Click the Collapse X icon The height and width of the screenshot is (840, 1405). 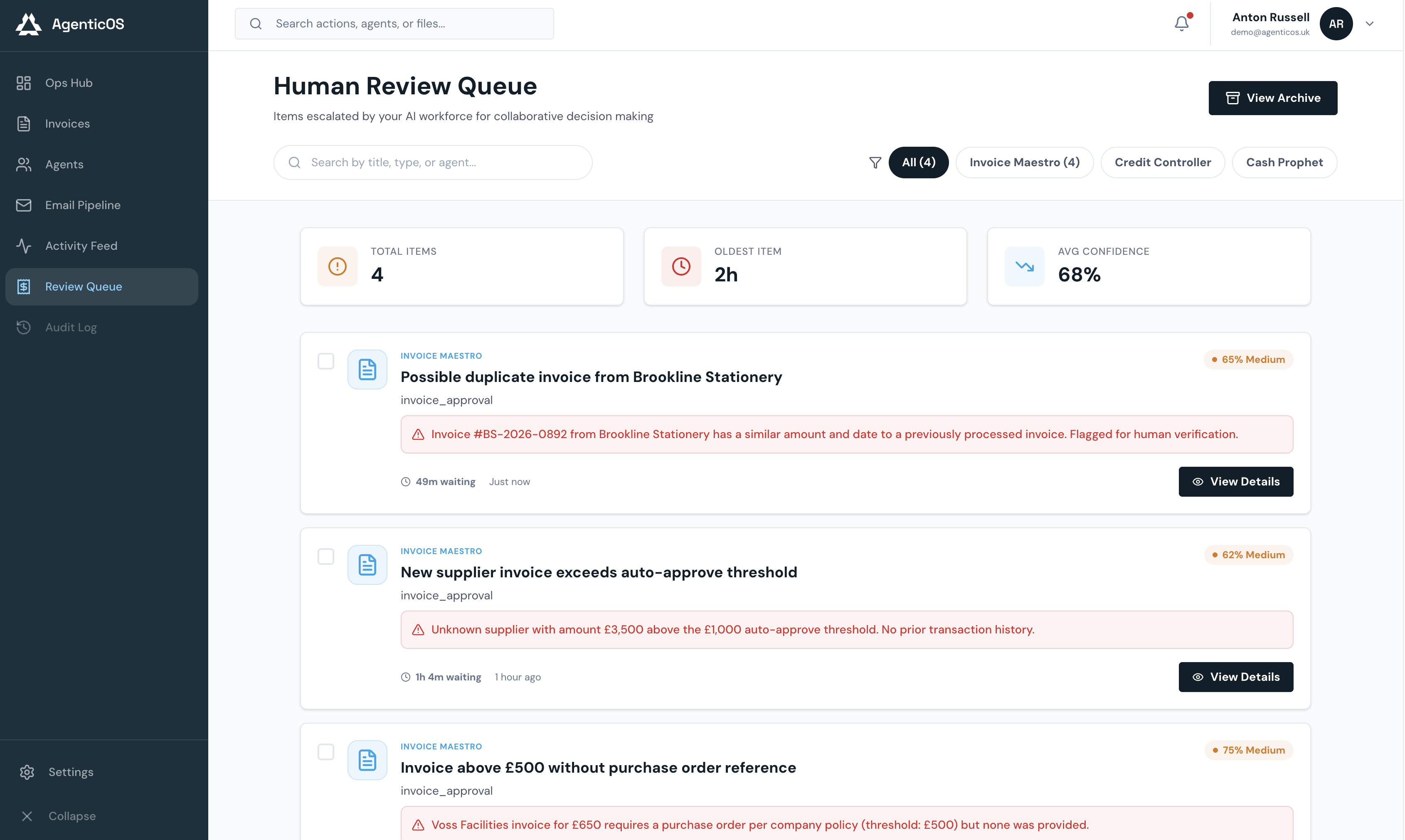[x=27, y=816]
